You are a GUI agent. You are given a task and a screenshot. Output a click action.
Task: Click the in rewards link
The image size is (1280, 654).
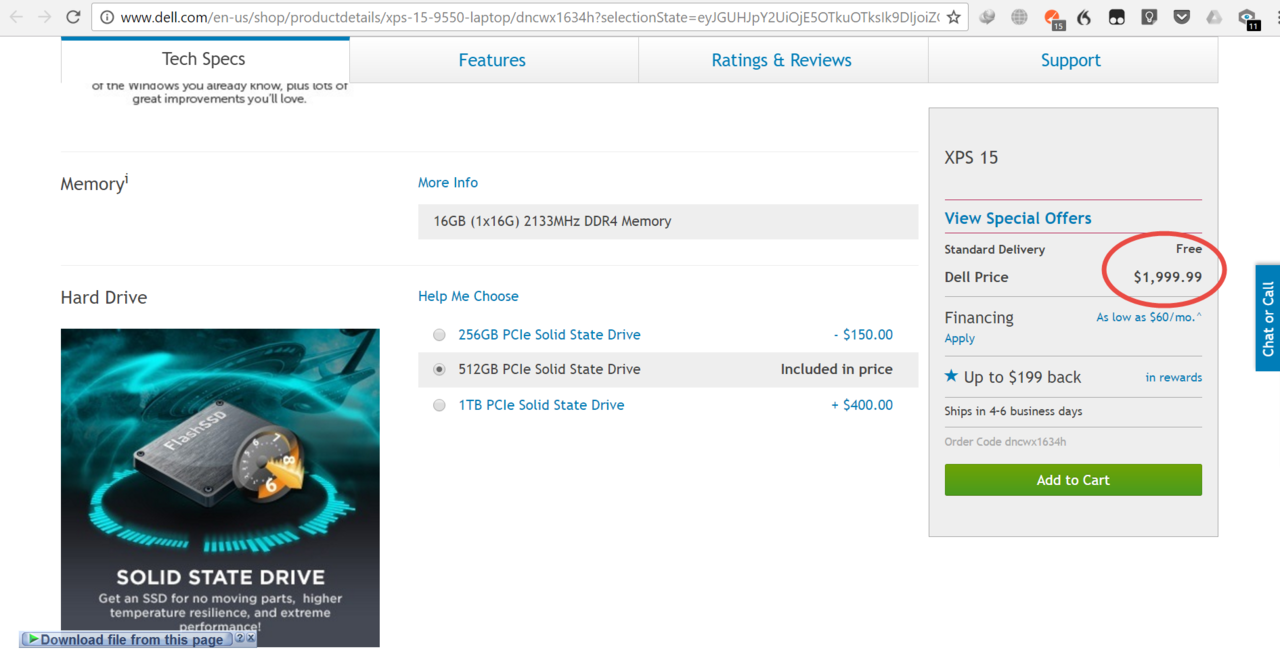[x=1174, y=378]
